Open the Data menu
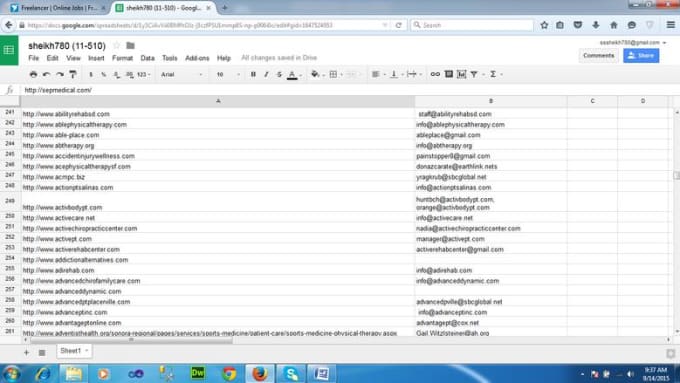Image resolution: width=680 pixels, height=383 pixels. pyautogui.click(x=147, y=58)
